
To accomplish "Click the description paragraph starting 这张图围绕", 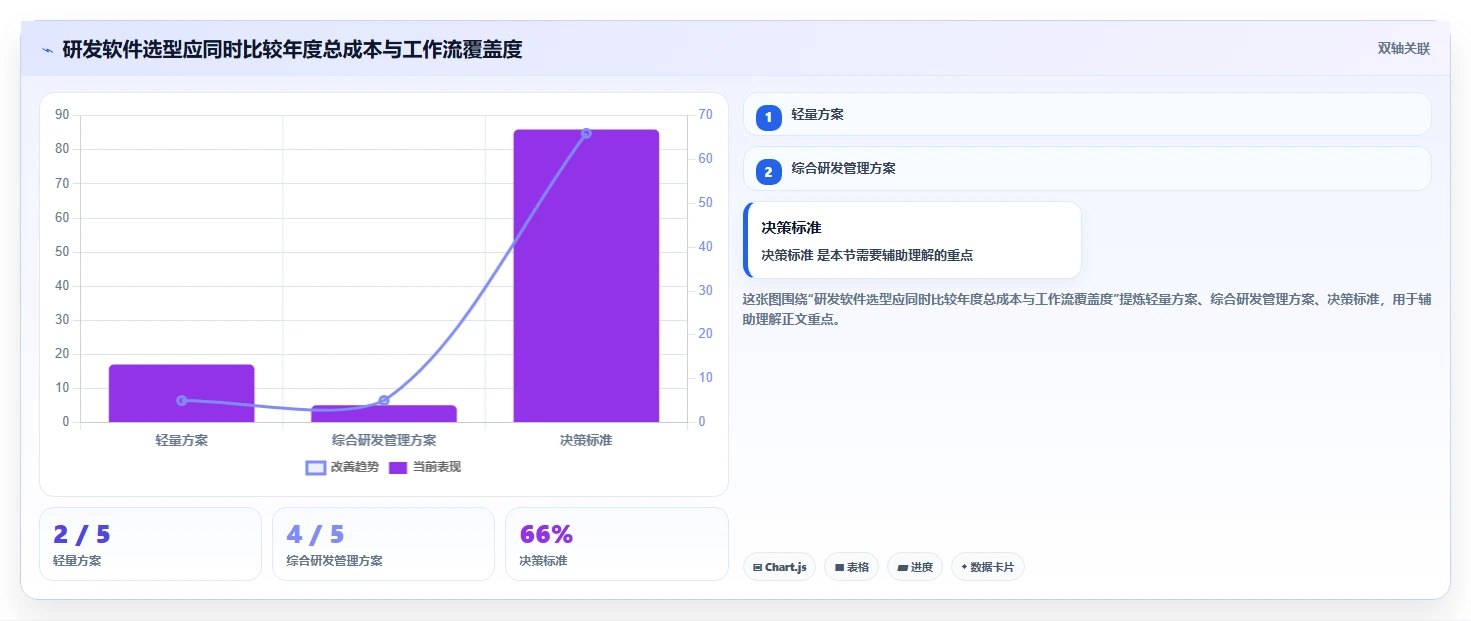I will coord(1087,309).
